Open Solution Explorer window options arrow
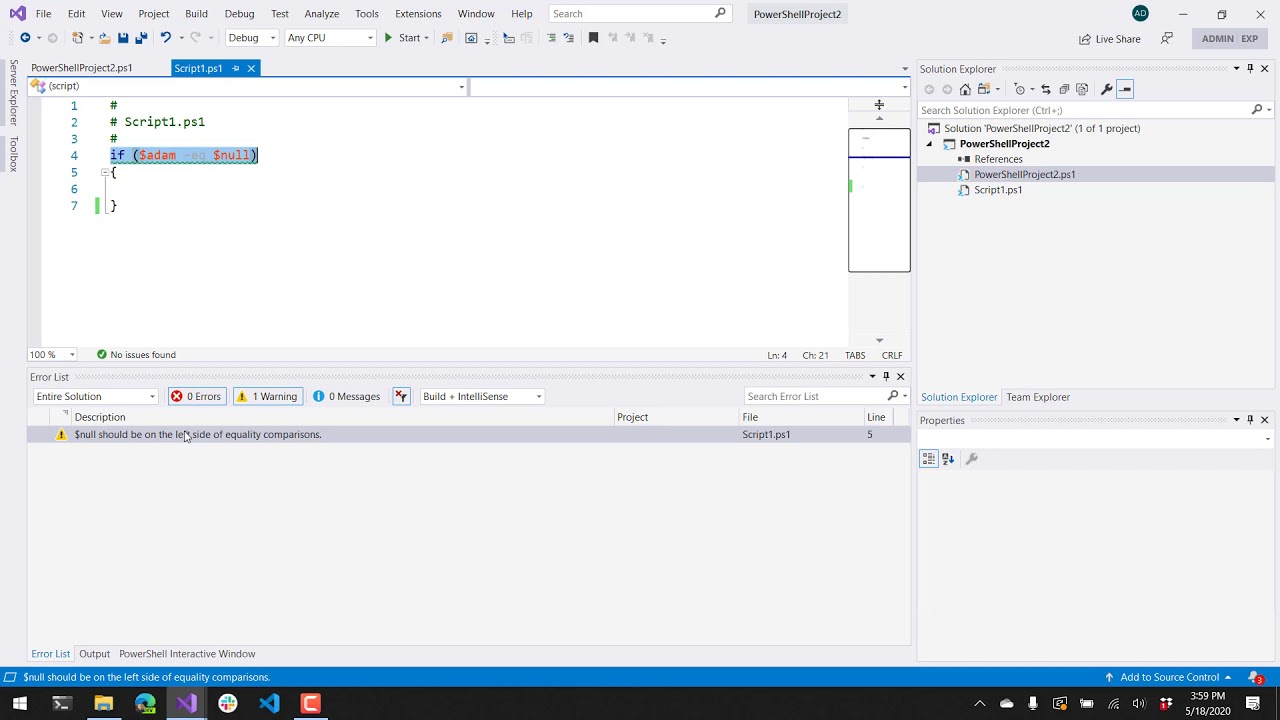The image size is (1280, 720). pos(1236,69)
